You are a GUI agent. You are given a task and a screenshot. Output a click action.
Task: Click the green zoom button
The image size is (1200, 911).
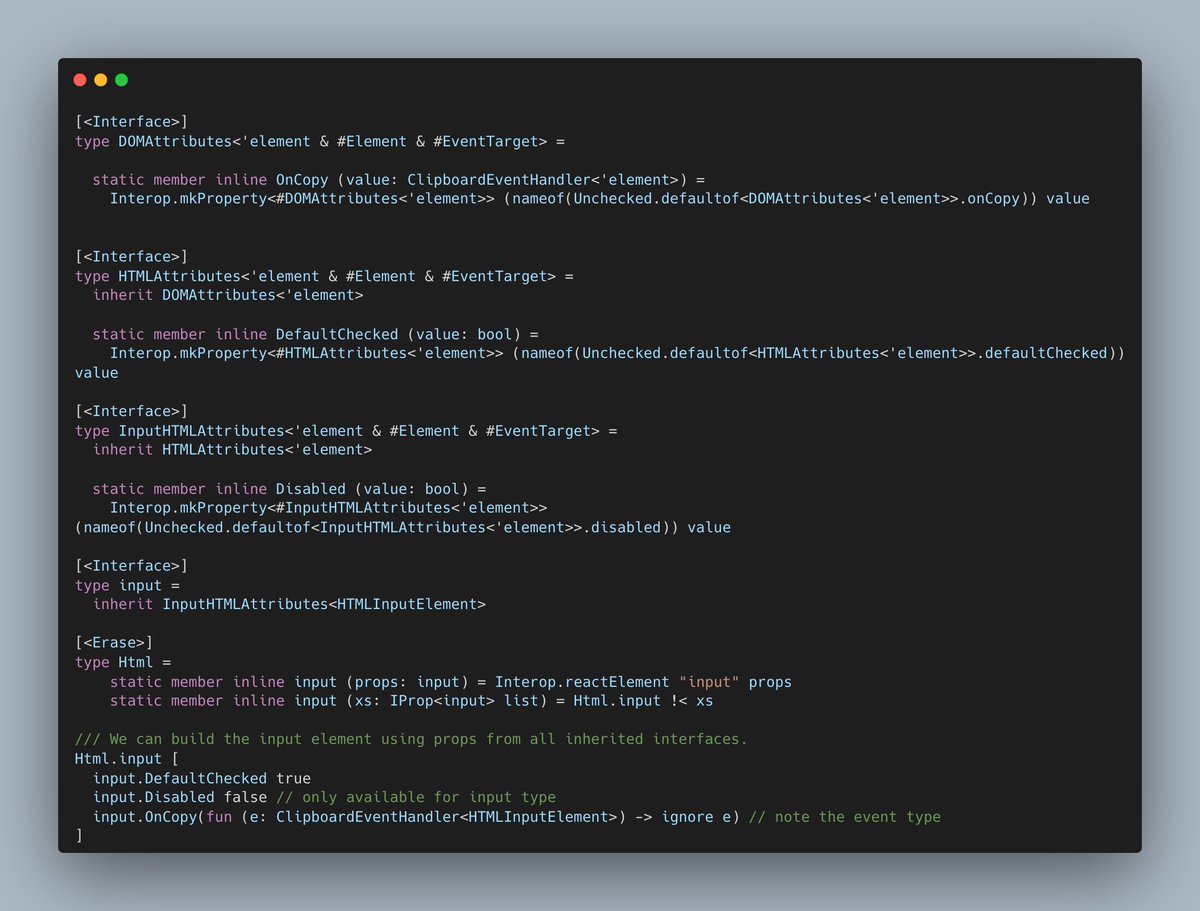pyautogui.click(x=121, y=79)
